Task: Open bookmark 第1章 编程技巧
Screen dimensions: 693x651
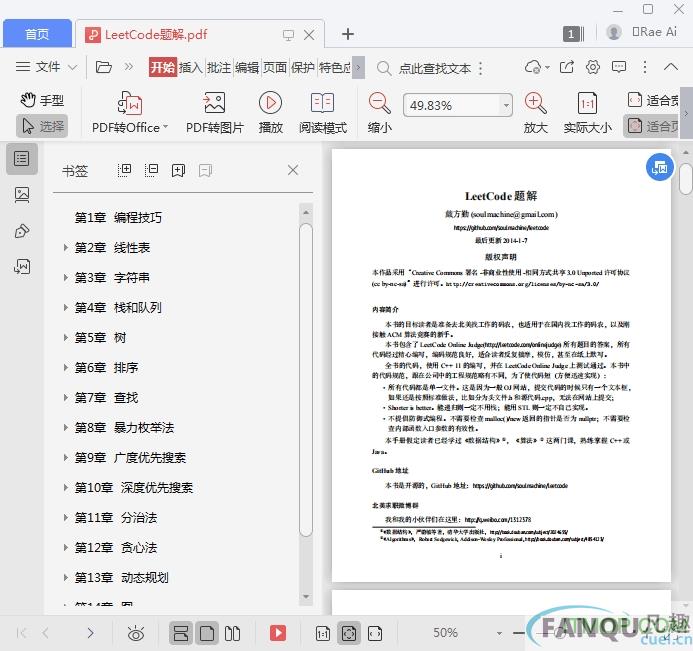Action: click(118, 217)
